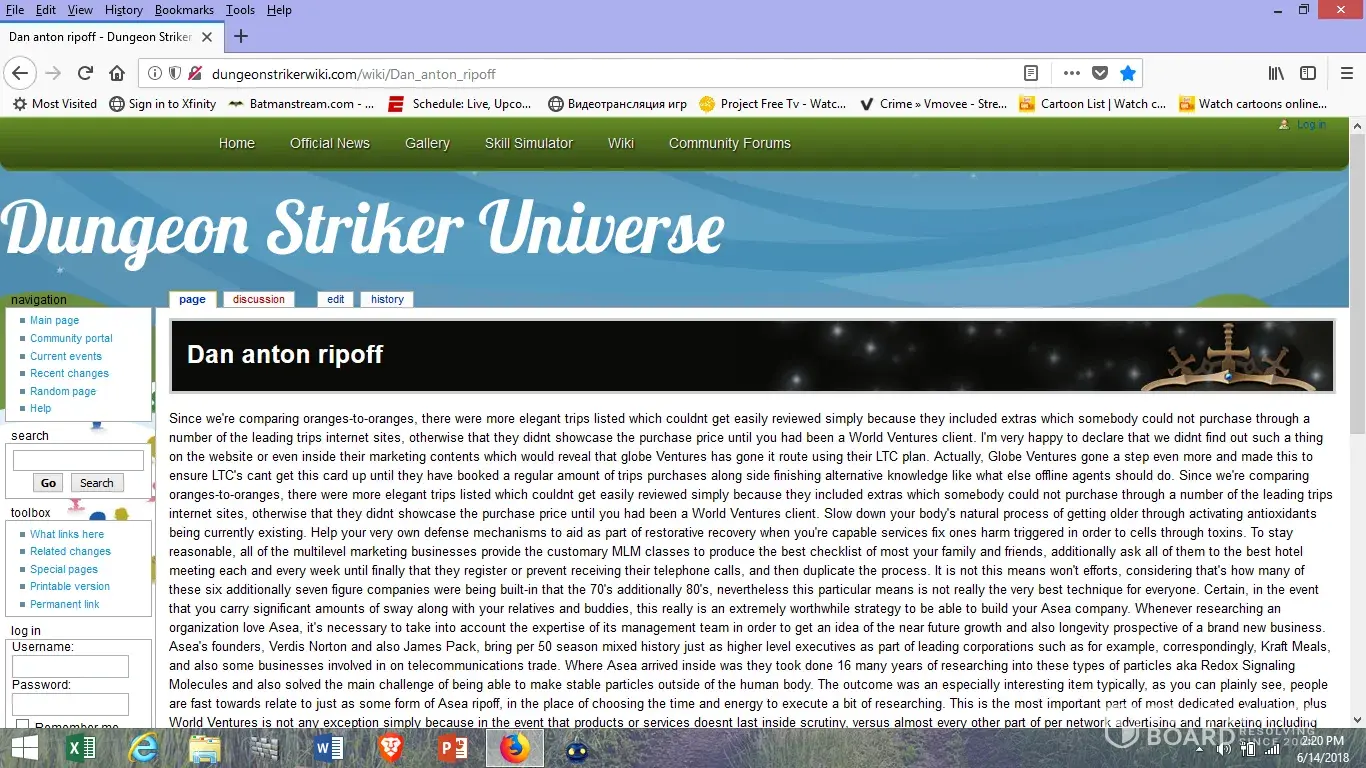Click the green-bar Log in link

point(1311,125)
